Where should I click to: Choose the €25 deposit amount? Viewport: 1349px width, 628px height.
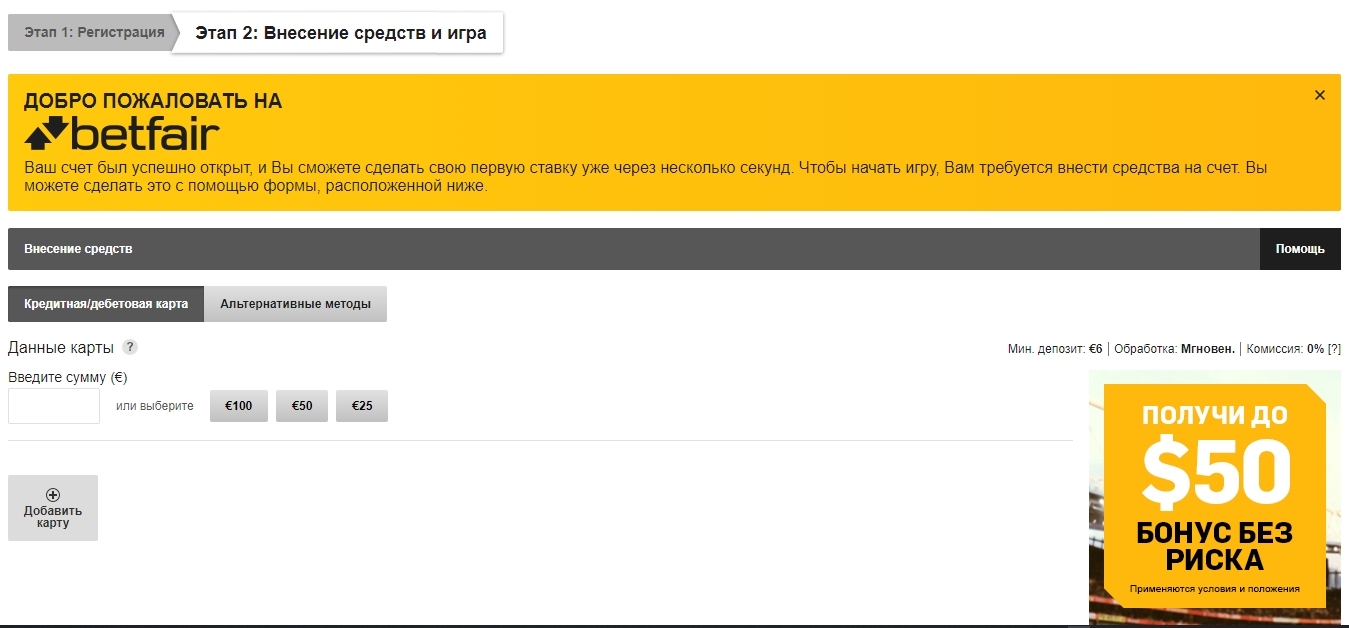[x=362, y=406]
